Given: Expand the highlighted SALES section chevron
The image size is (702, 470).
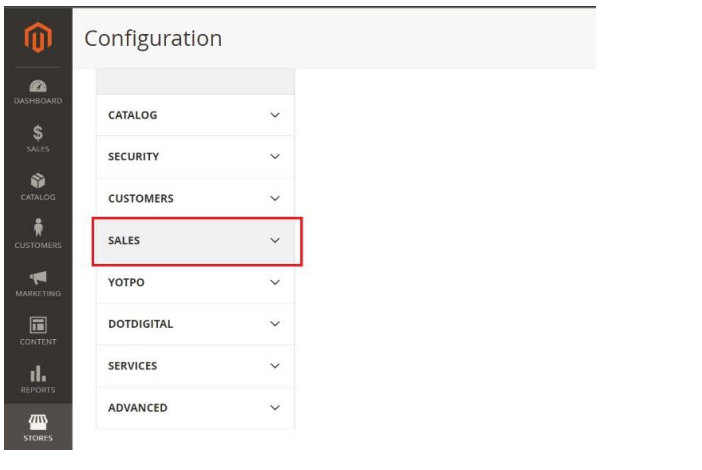Looking at the screenshot, I should click(x=275, y=240).
